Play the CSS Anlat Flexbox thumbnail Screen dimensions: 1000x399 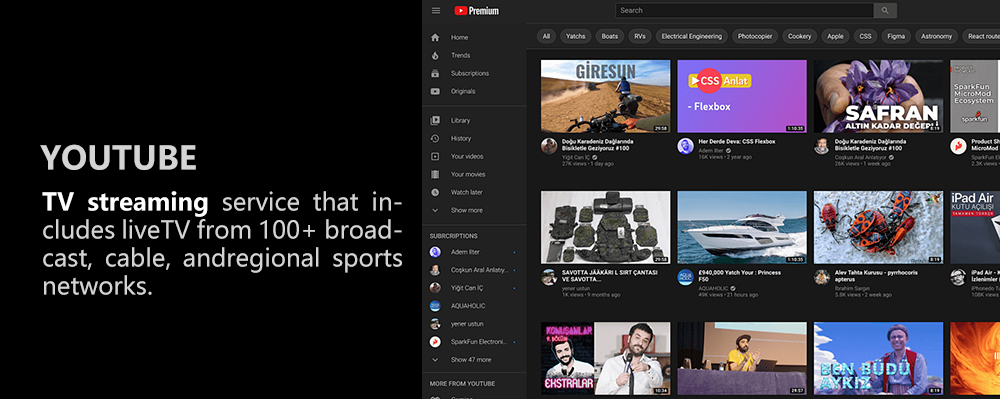point(742,96)
